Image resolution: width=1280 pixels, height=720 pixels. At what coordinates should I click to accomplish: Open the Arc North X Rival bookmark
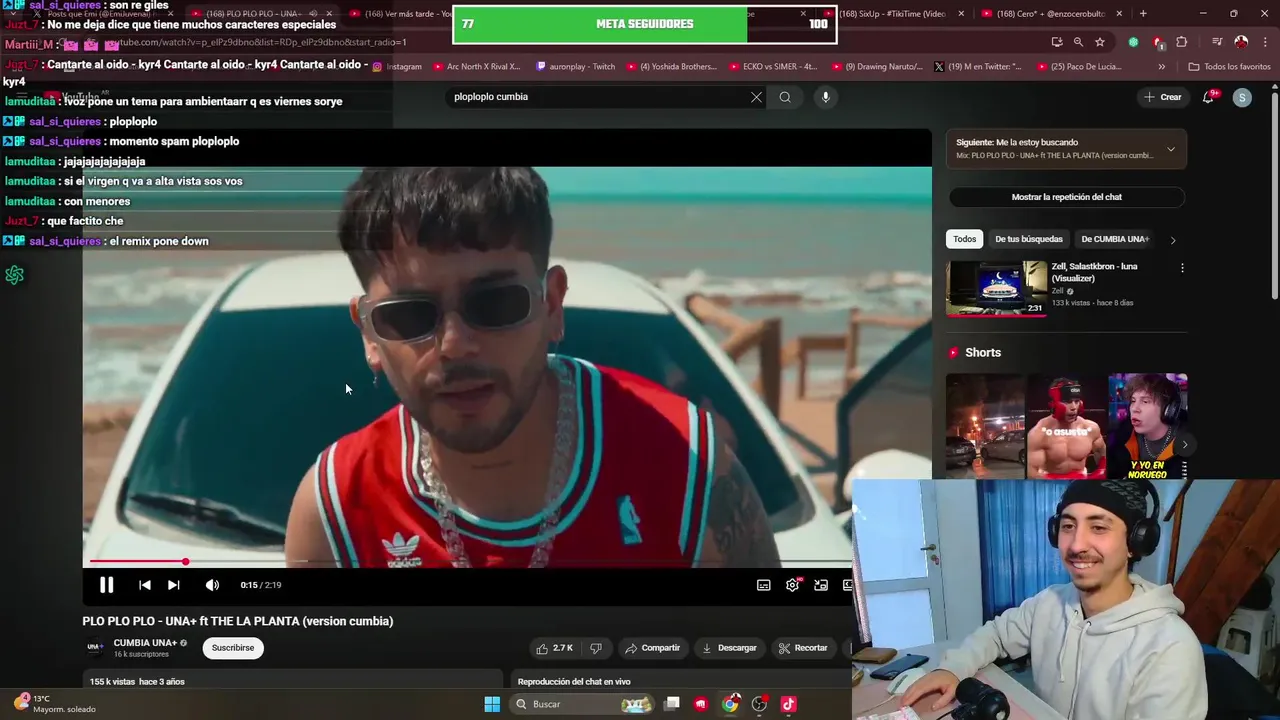click(x=477, y=67)
